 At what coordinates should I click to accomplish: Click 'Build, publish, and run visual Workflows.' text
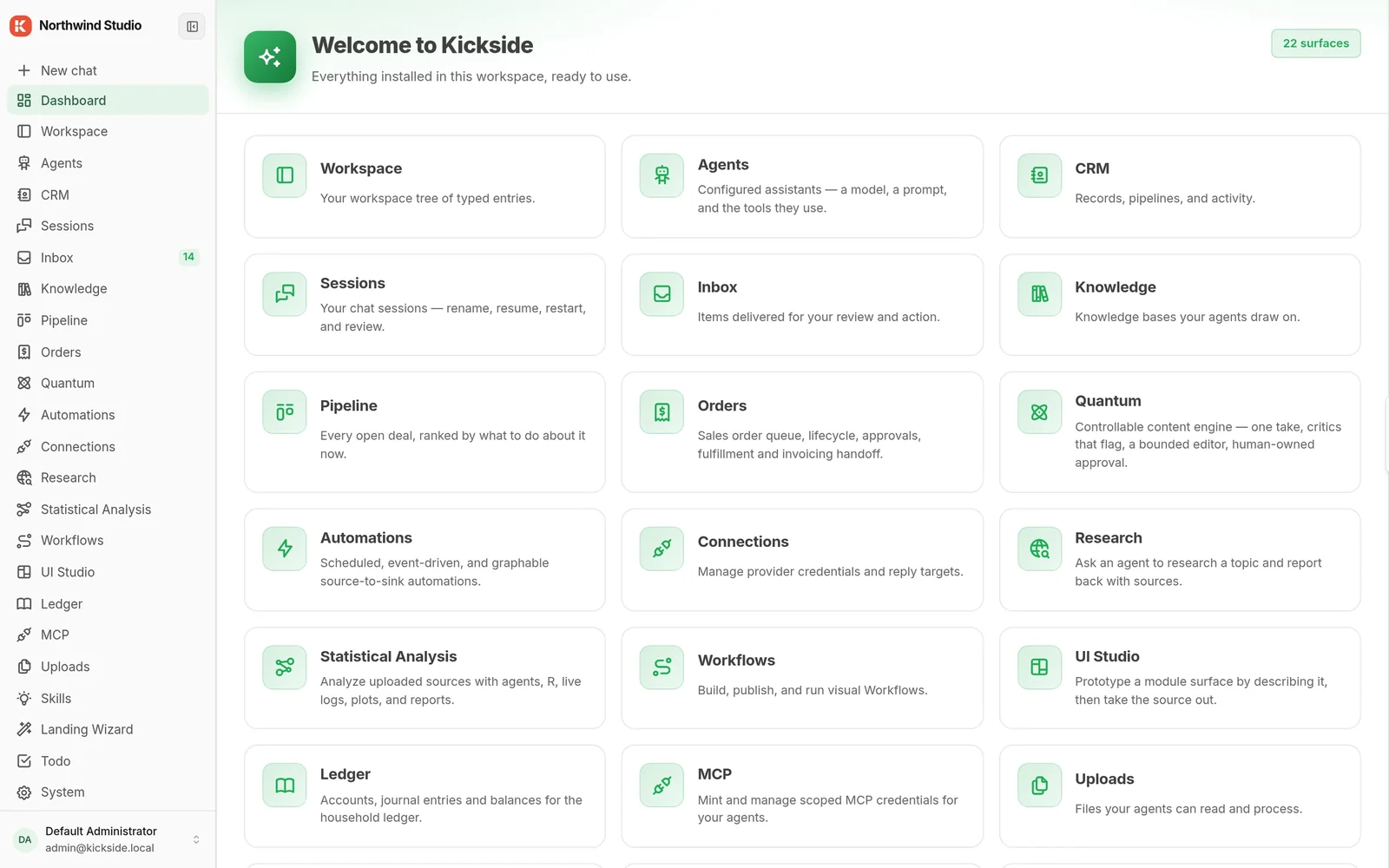[x=813, y=690]
